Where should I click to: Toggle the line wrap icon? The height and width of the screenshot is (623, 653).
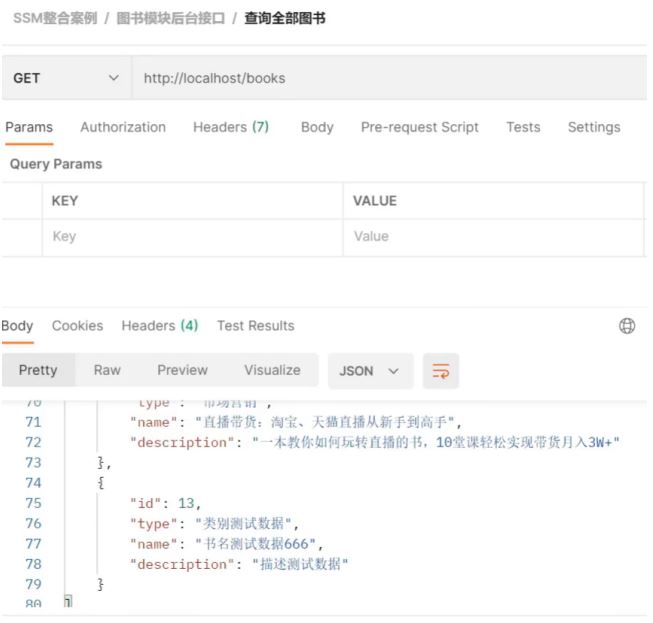point(440,371)
